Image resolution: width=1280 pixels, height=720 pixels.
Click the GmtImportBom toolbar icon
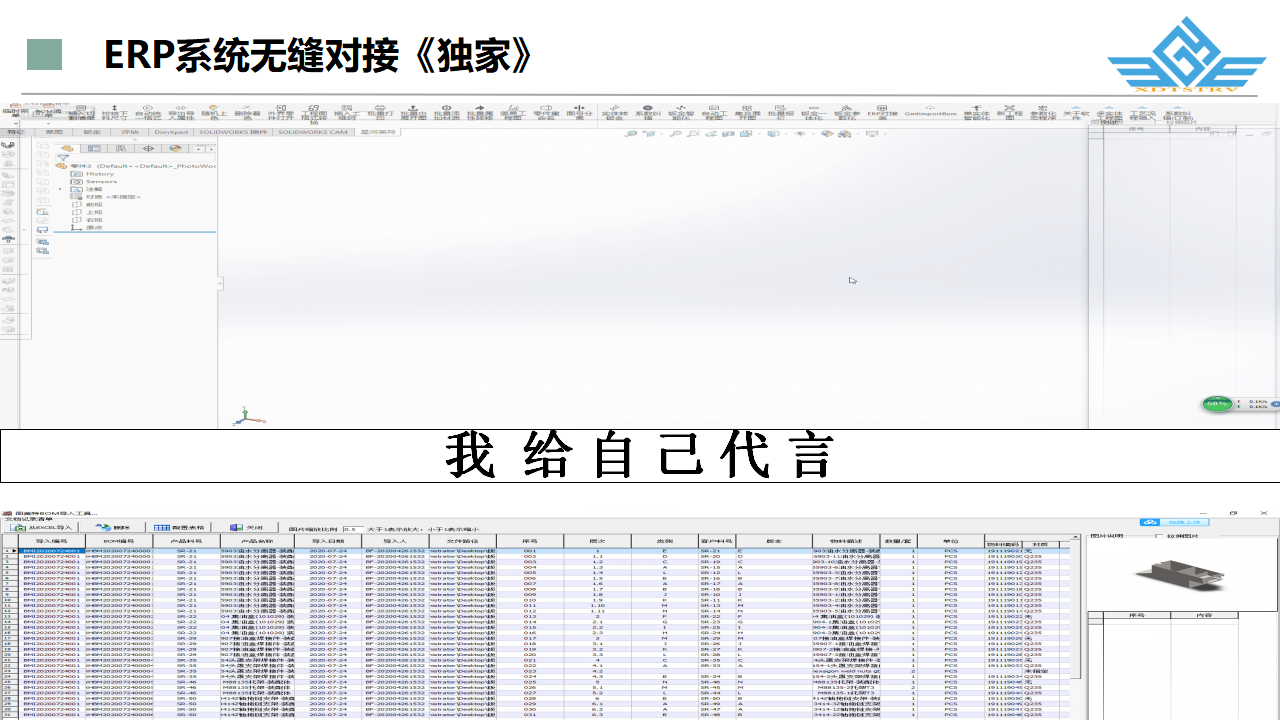930,113
